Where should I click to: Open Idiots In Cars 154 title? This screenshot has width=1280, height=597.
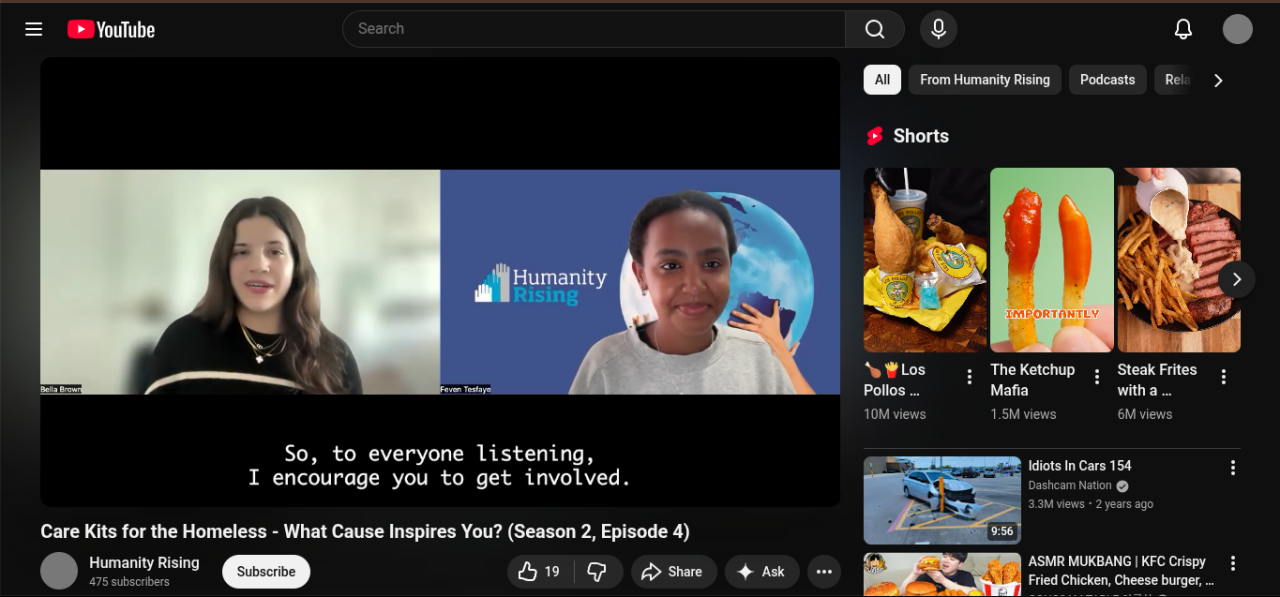click(x=1080, y=466)
